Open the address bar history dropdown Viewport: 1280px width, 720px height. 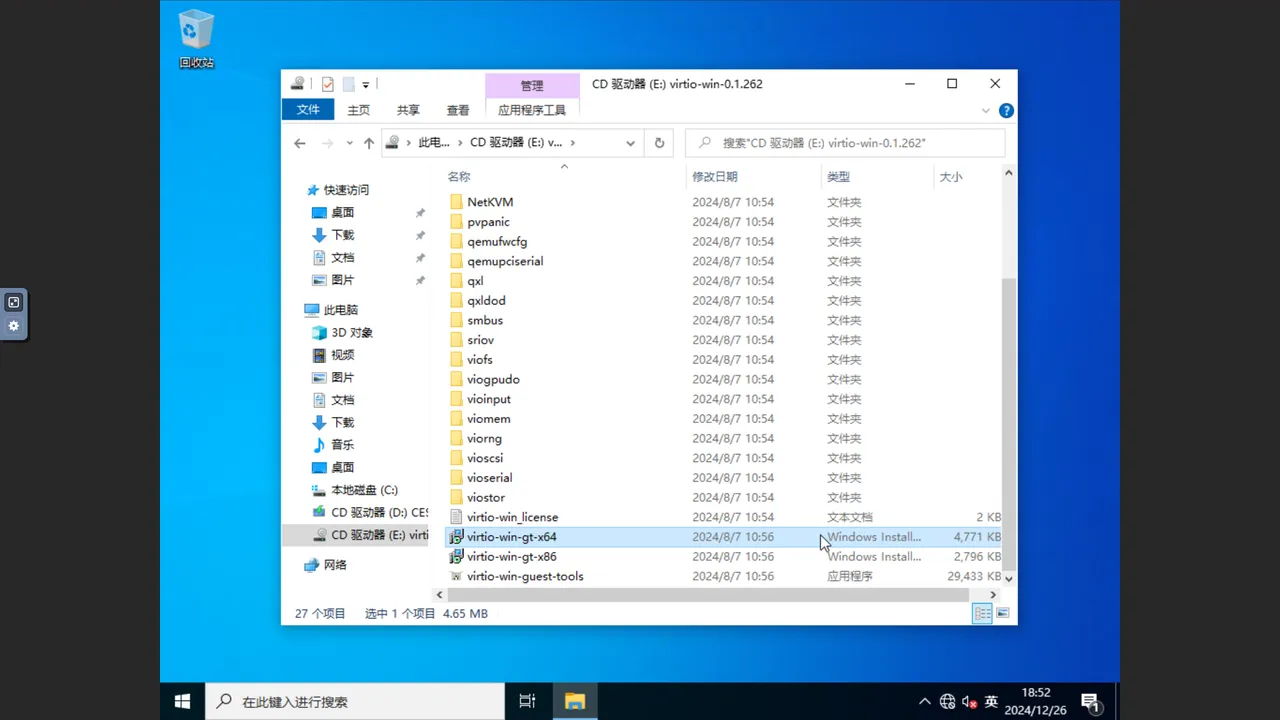pos(630,143)
